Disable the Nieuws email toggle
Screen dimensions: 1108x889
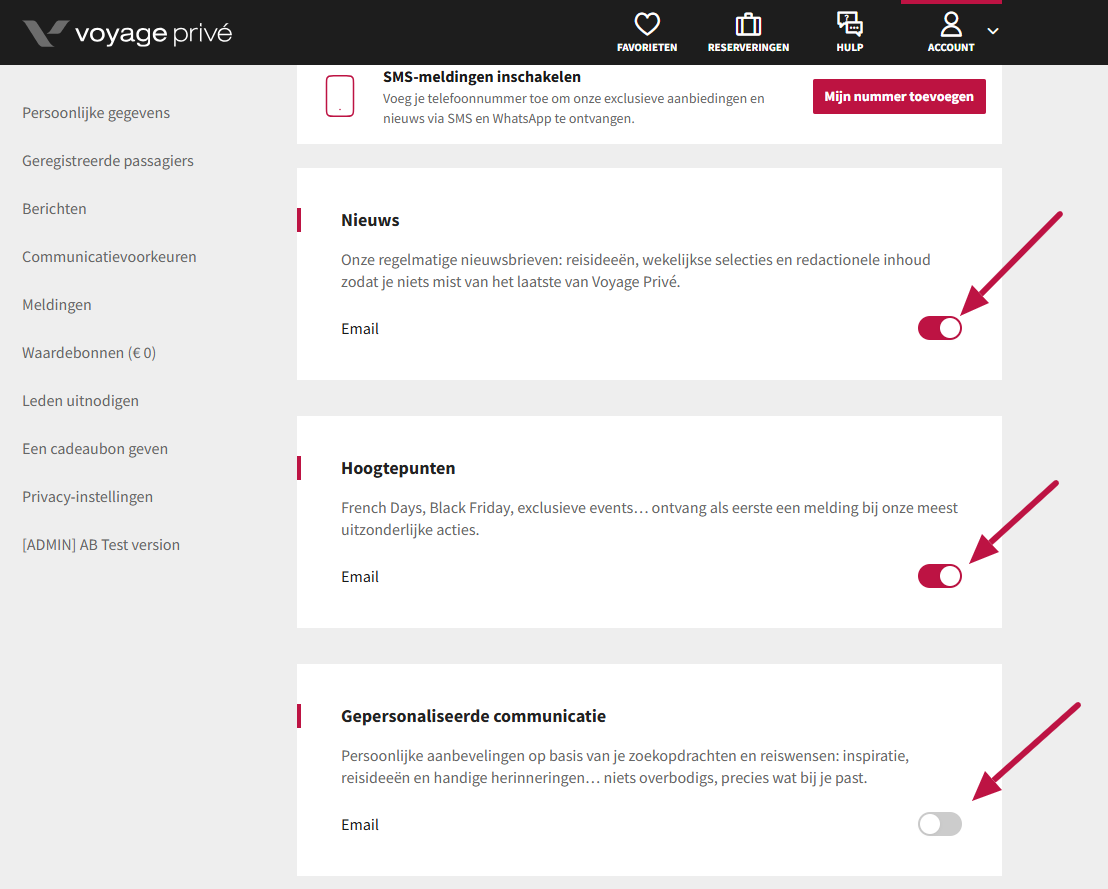[x=939, y=328]
